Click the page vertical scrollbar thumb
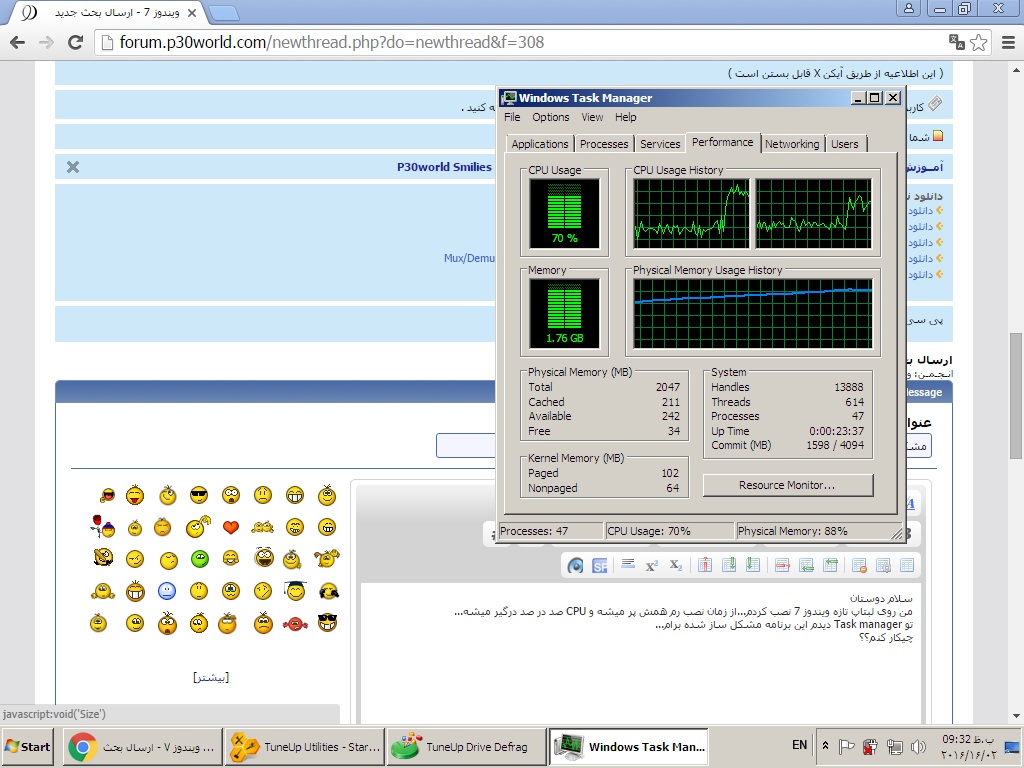Image resolution: width=1024 pixels, height=768 pixels. [x=1016, y=396]
